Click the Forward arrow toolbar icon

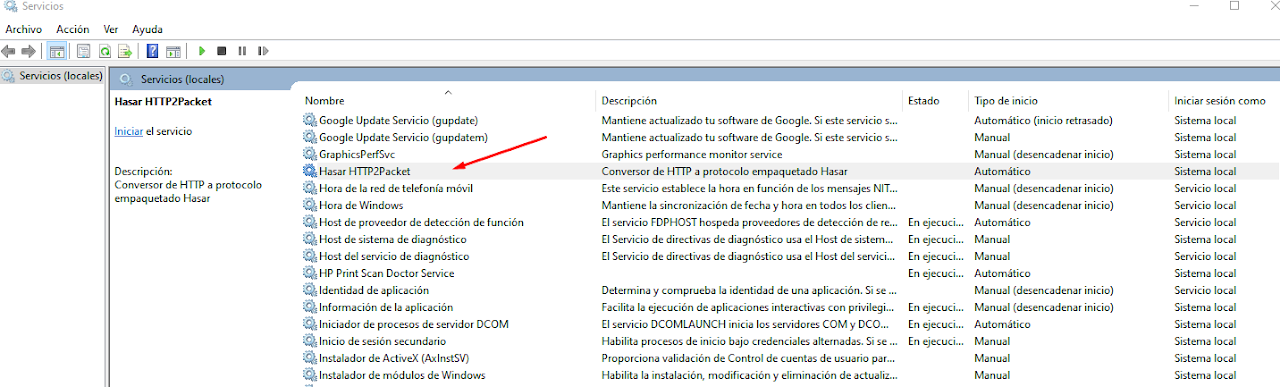click(x=28, y=51)
